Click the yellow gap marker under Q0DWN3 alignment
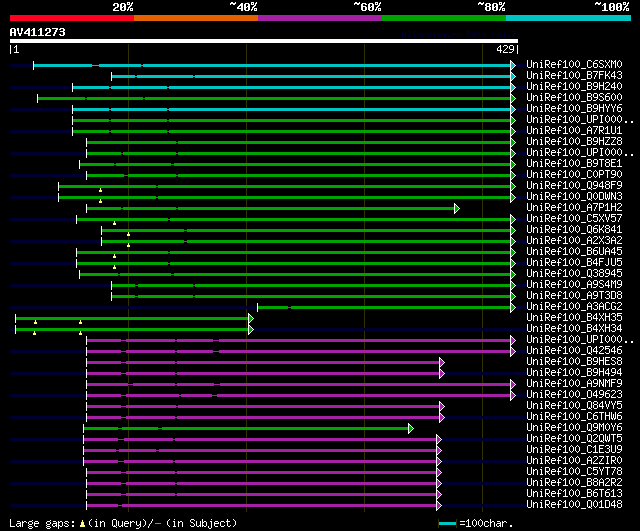640x531 pixels. (x=100, y=201)
